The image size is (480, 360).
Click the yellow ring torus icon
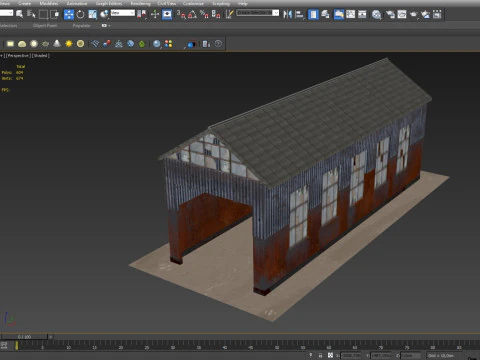pos(80,44)
